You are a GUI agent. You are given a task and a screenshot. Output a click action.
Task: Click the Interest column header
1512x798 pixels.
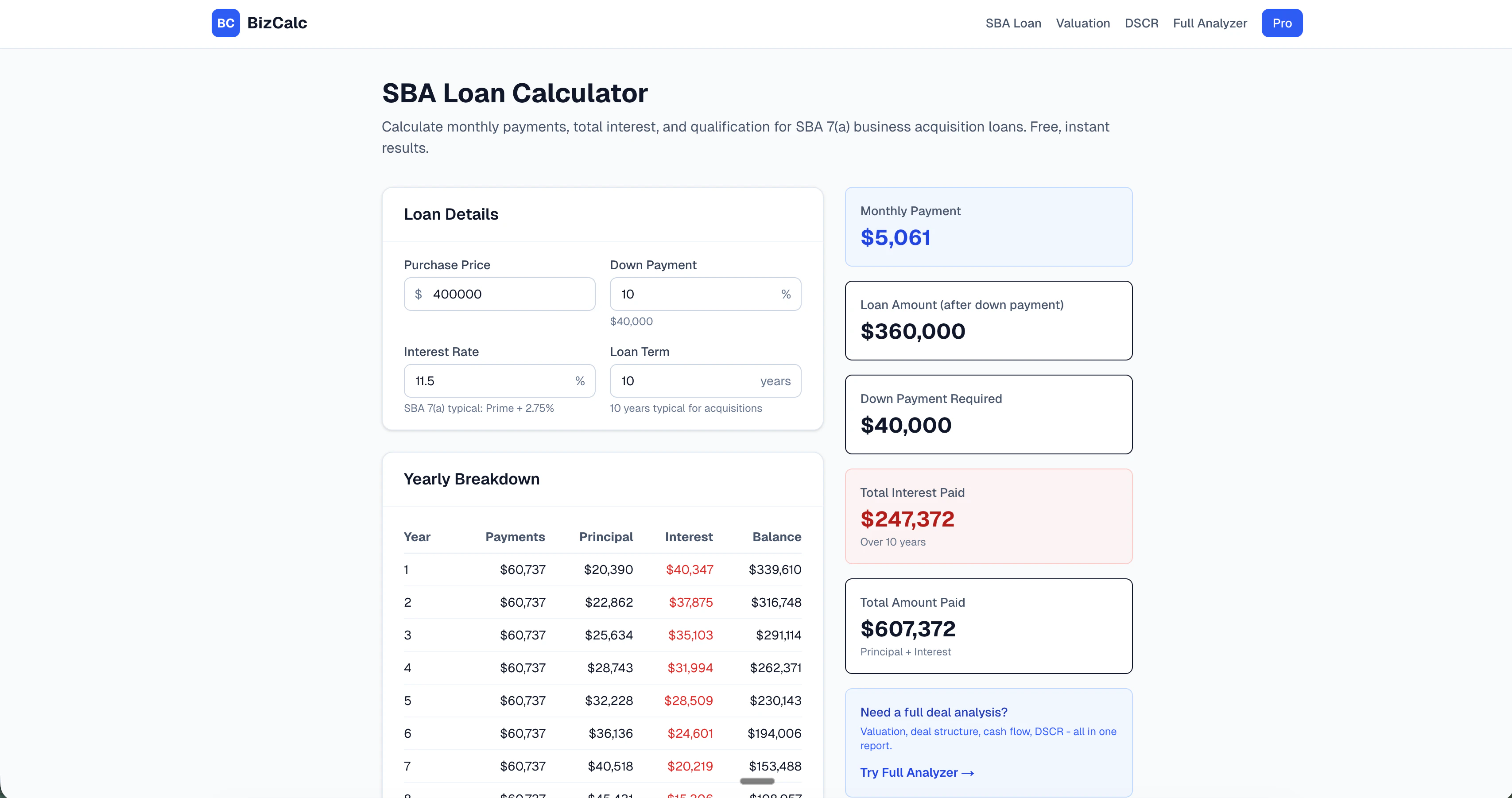pos(689,537)
